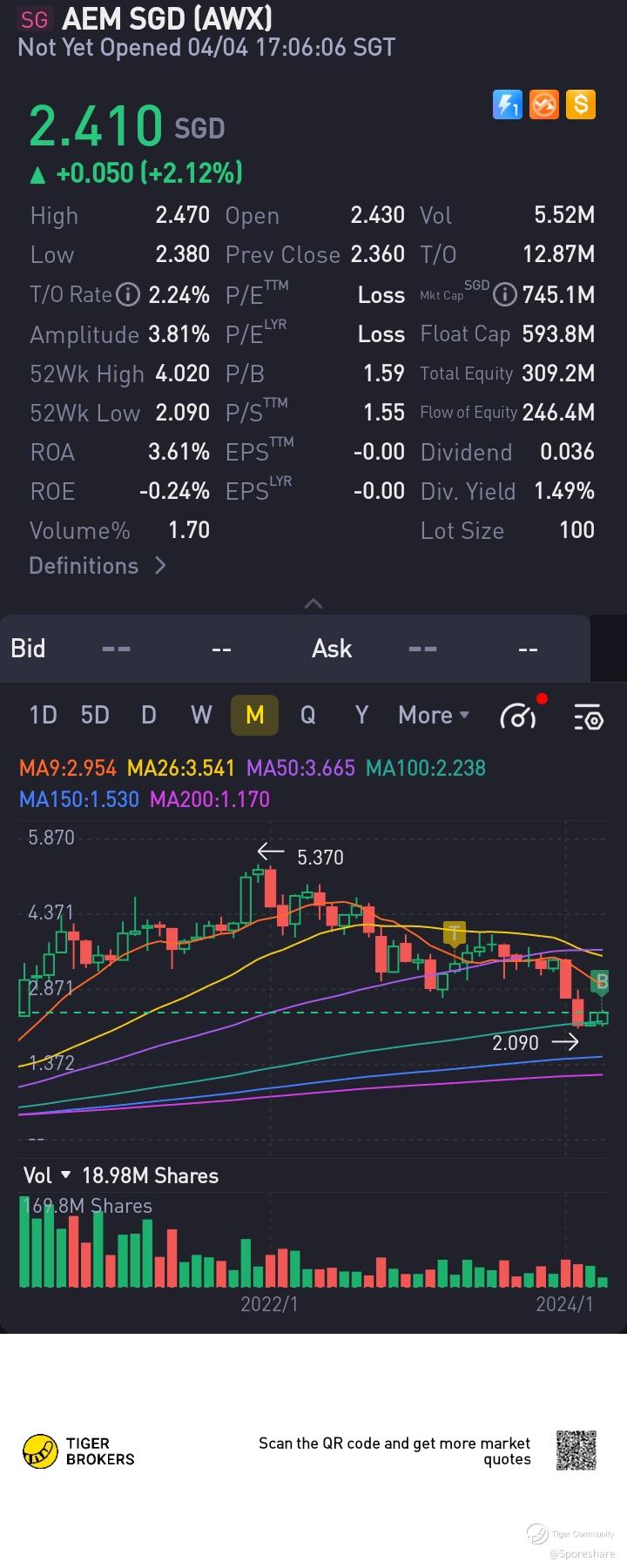
Task: Tap the 2024/1 date axis label
Action: 564,1303
